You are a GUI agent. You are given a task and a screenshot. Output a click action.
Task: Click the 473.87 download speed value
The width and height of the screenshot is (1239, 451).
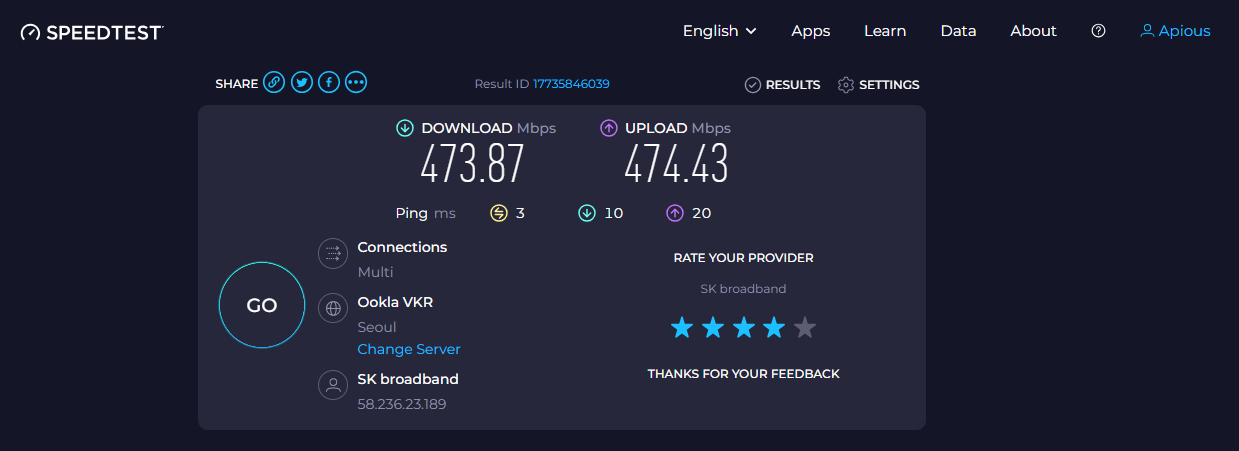[472, 164]
